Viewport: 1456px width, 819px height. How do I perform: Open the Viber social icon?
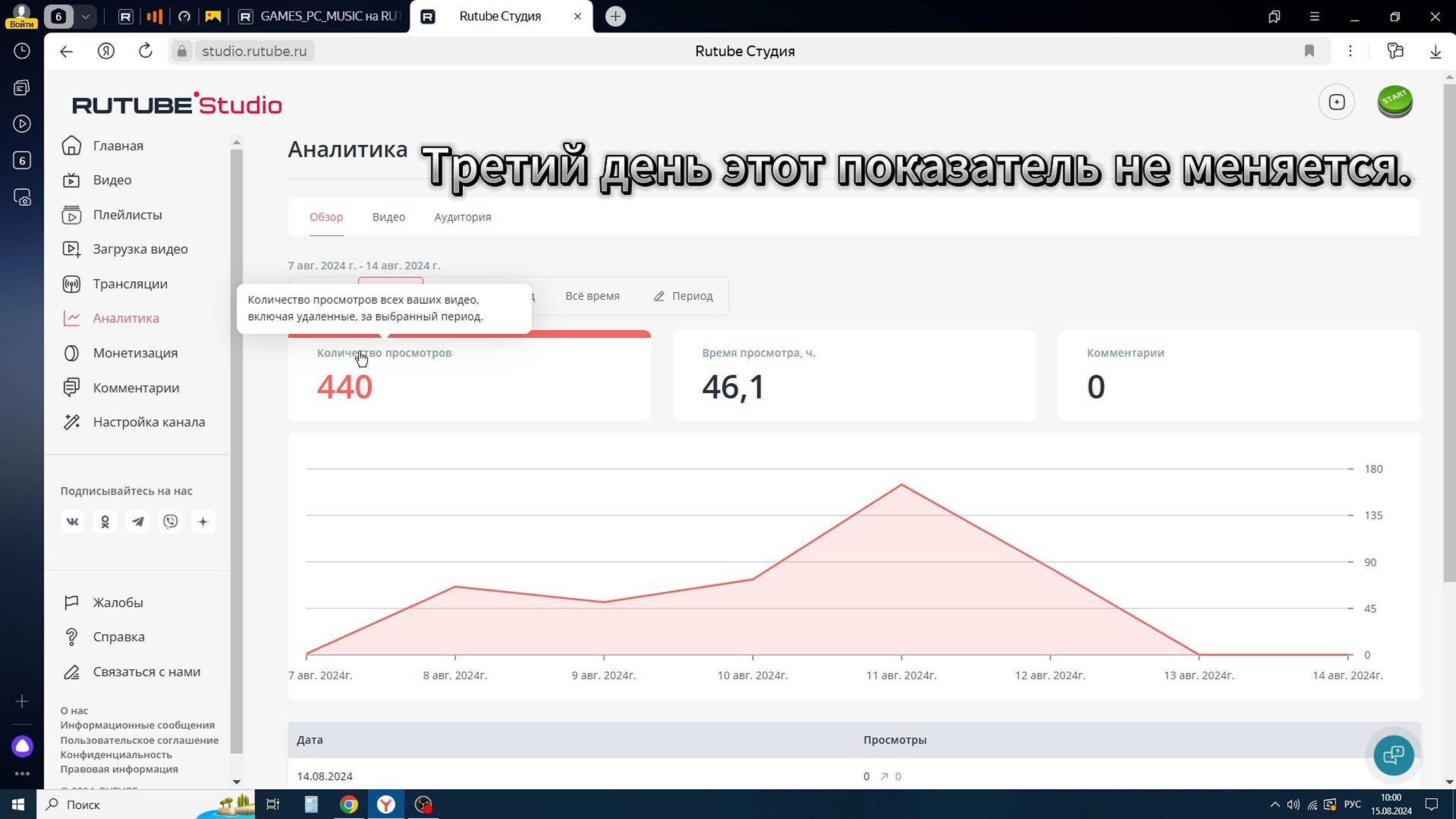pyautogui.click(x=170, y=522)
